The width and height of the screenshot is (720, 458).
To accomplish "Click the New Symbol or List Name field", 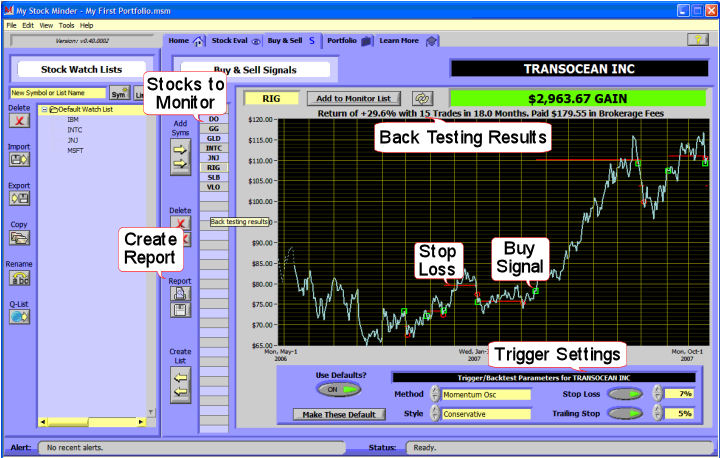I will [58, 93].
